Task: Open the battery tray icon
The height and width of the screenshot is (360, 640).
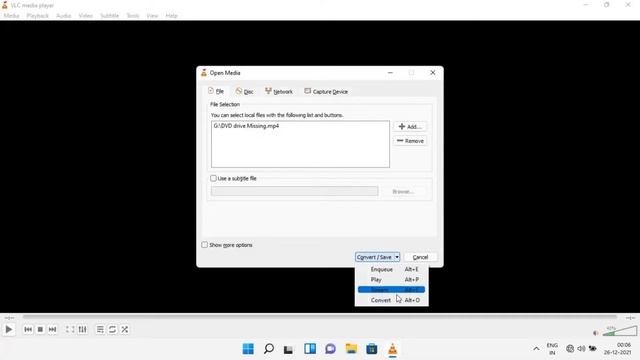Action: coord(592,349)
